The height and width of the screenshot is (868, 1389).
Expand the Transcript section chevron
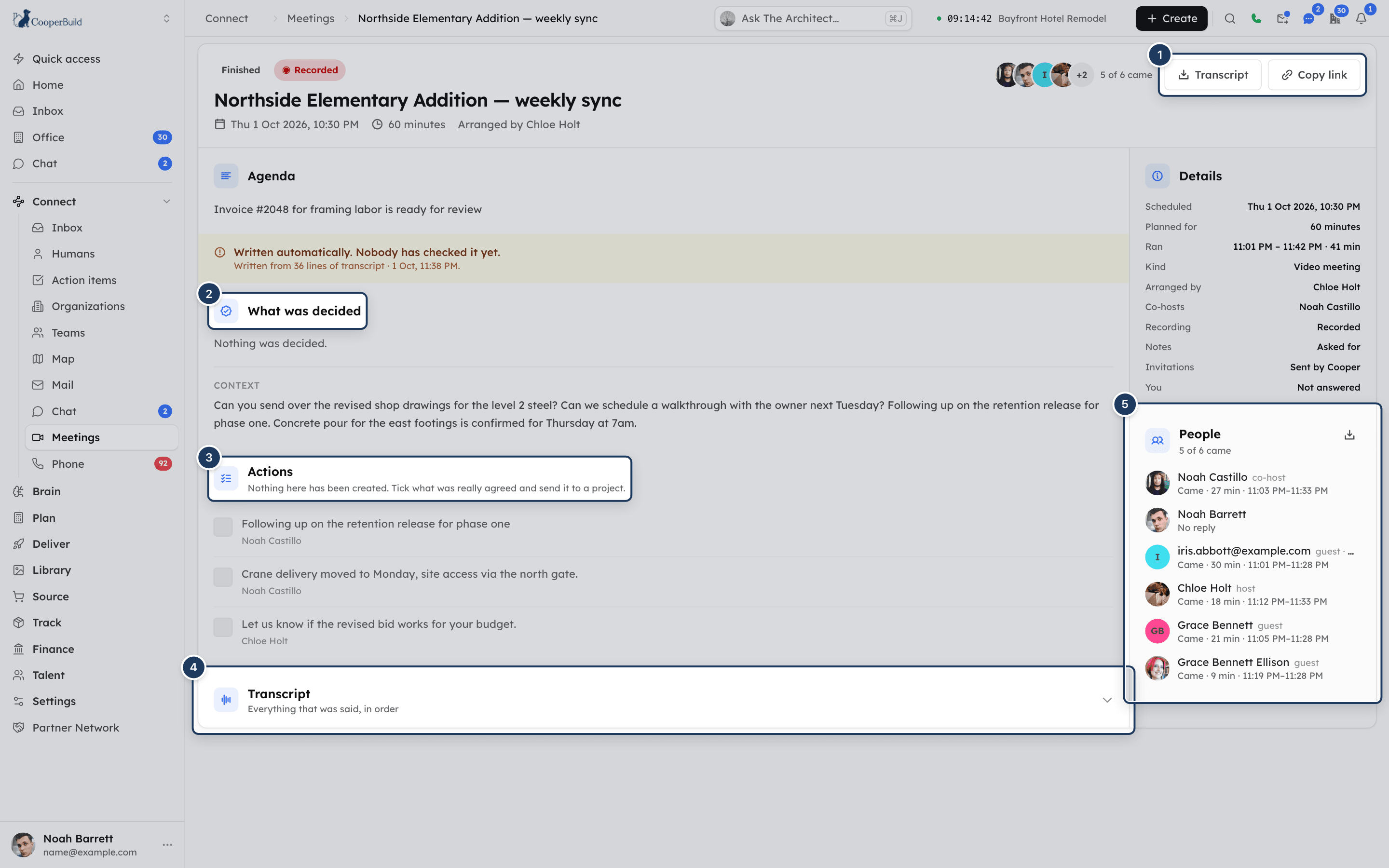(1106, 700)
